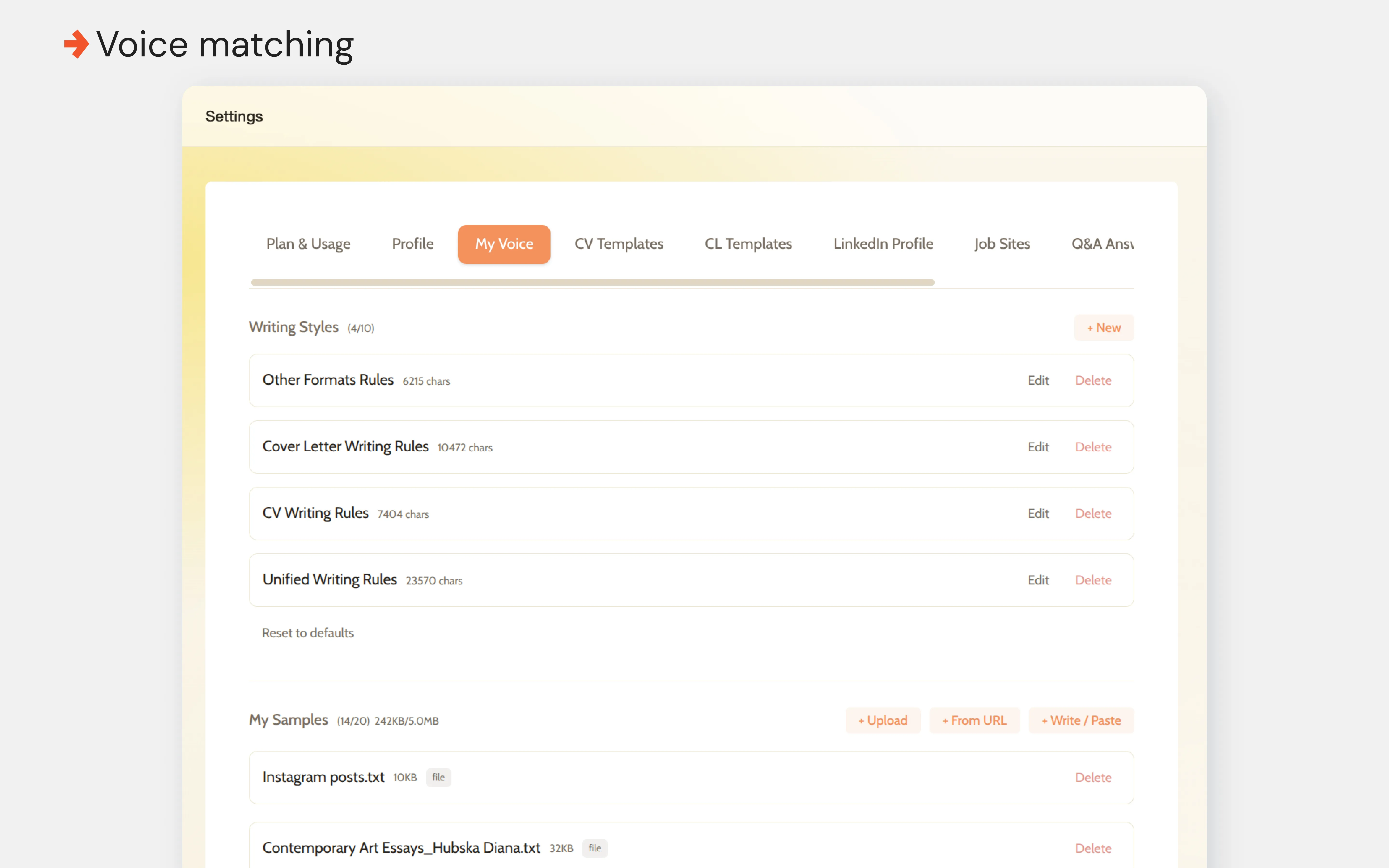Open the LinkedIn Profile tab
This screenshot has height=868, width=1389.
click(883, 244)
